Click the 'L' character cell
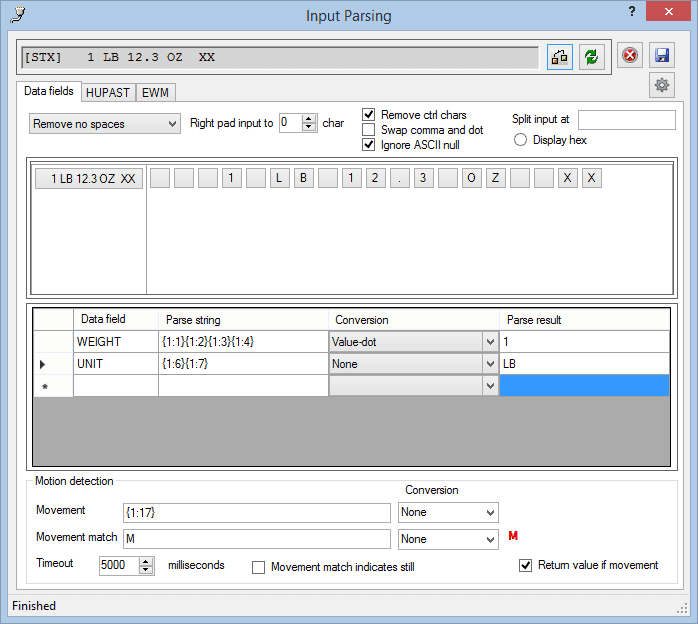698x624 pixels. (280, 178)
